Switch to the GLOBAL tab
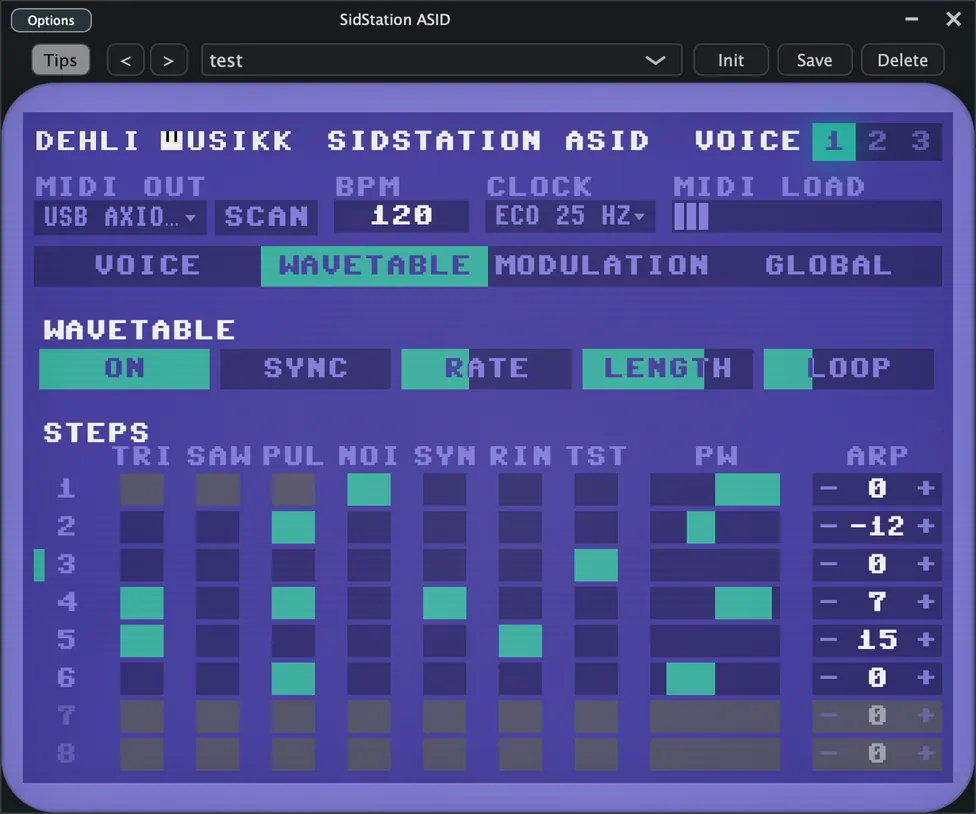The height and width of the screenshot is (814, 976). click(x=828, y=266)
